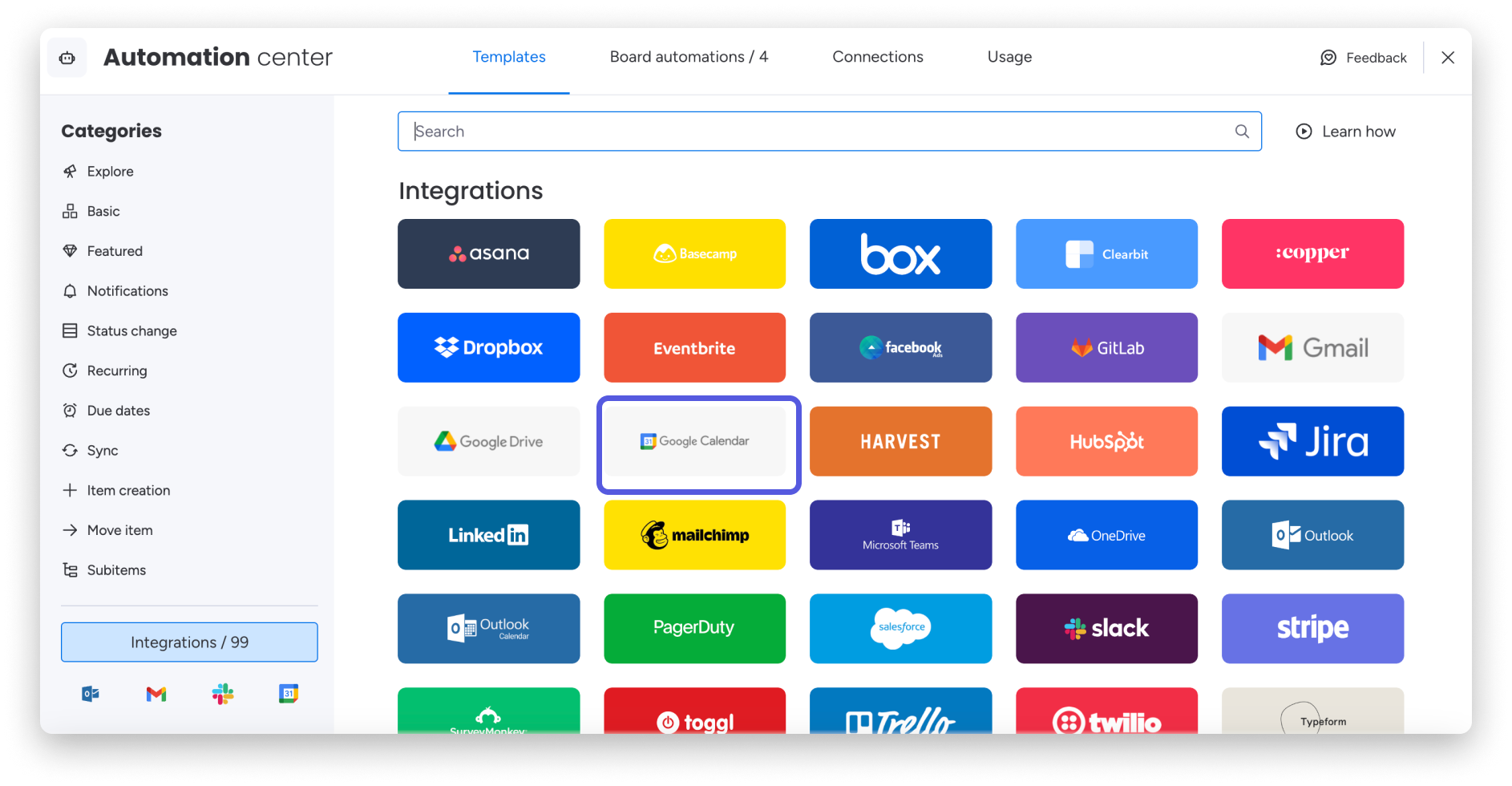Select the Twilio integration tile
This screenshot has height=786, width=1512.
[x=1106, y=711]
